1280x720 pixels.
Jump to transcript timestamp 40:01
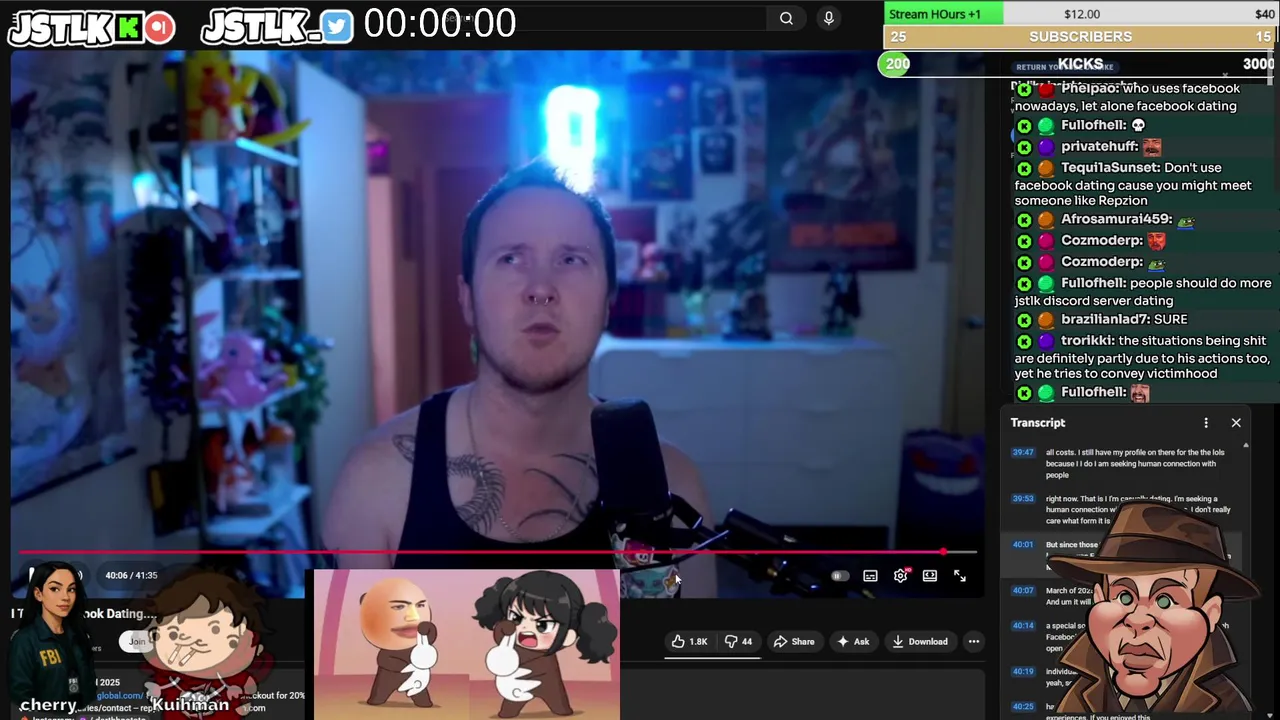tap(1022, 545)
